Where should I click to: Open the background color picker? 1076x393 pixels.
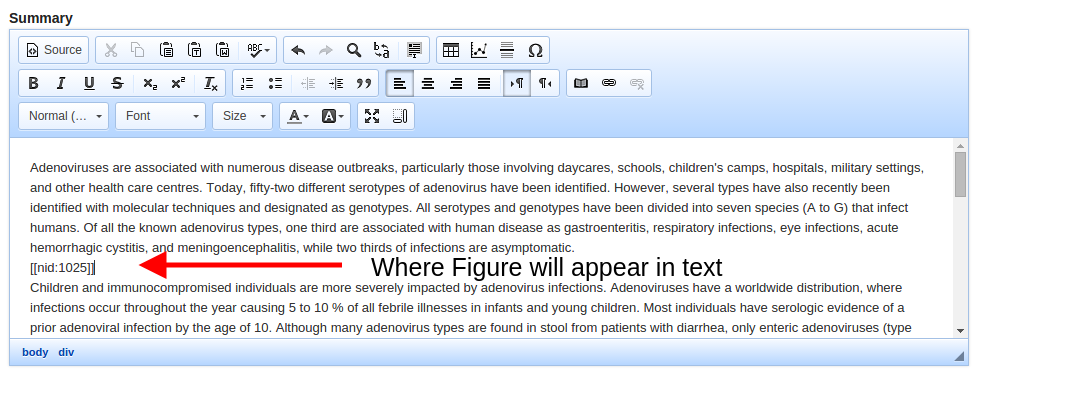[333, 116]
